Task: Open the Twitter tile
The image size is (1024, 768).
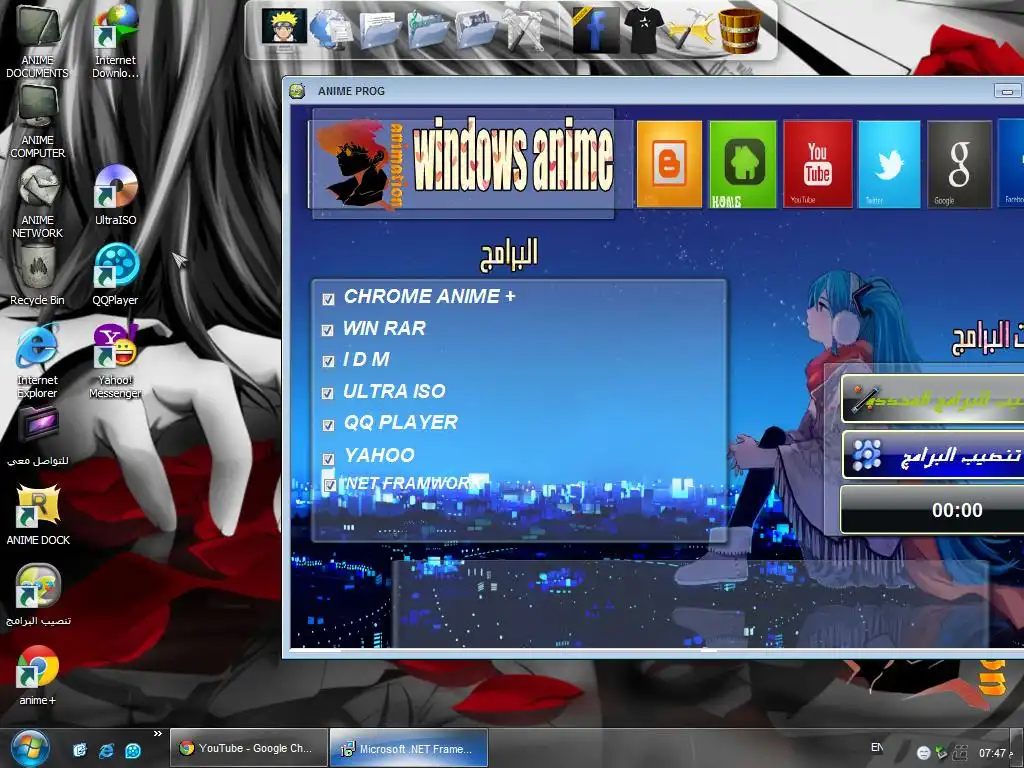Action: tap(889, 164)
